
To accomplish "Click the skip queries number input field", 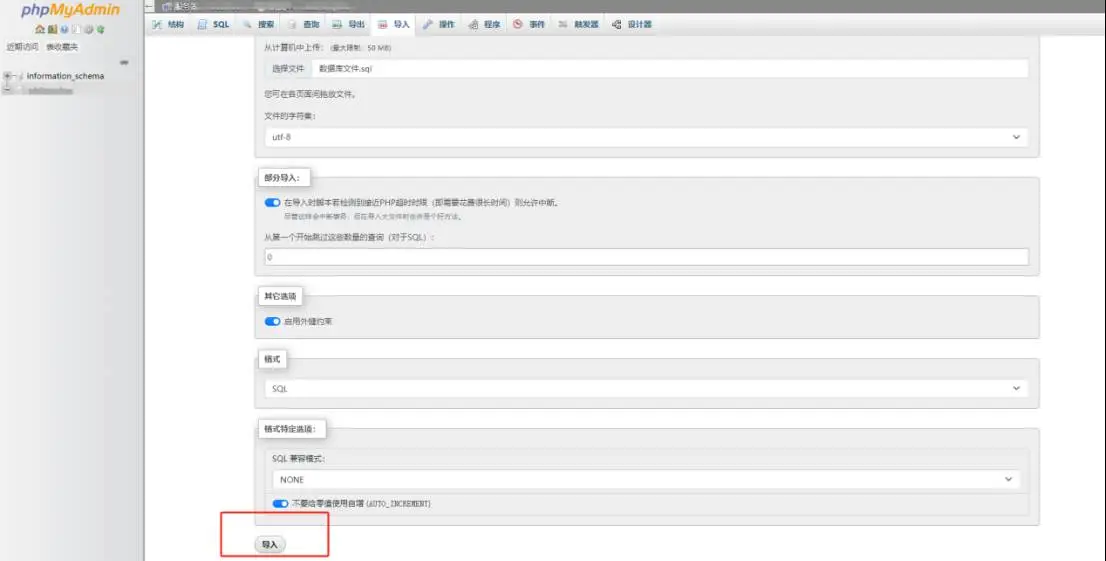I will [x=645, y=257].
